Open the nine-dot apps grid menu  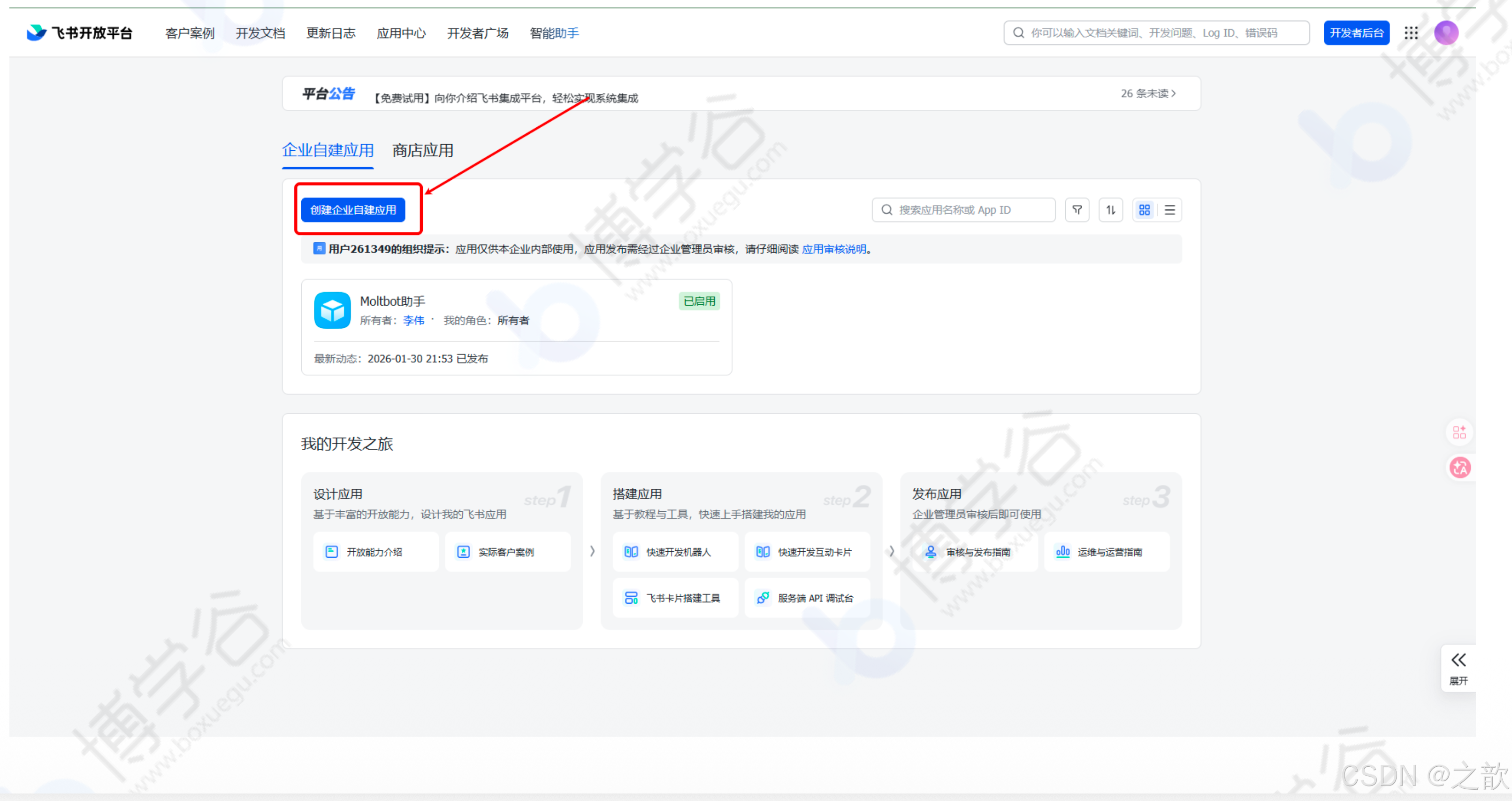click(1411, 33)
